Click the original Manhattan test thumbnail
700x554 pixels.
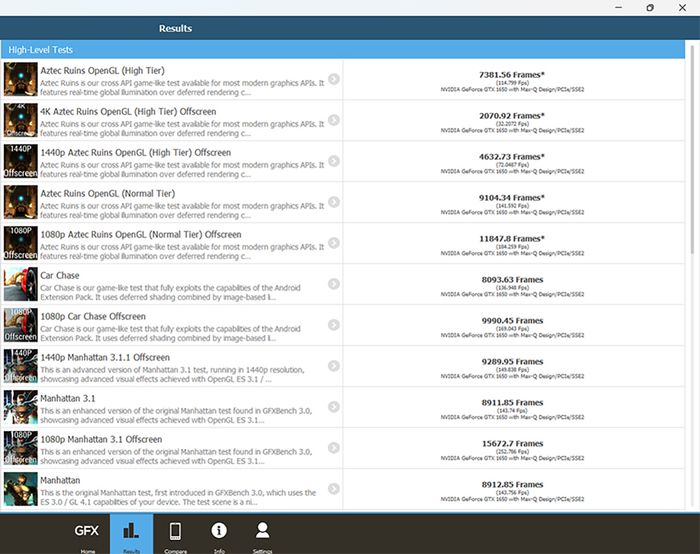click(21, 489)
